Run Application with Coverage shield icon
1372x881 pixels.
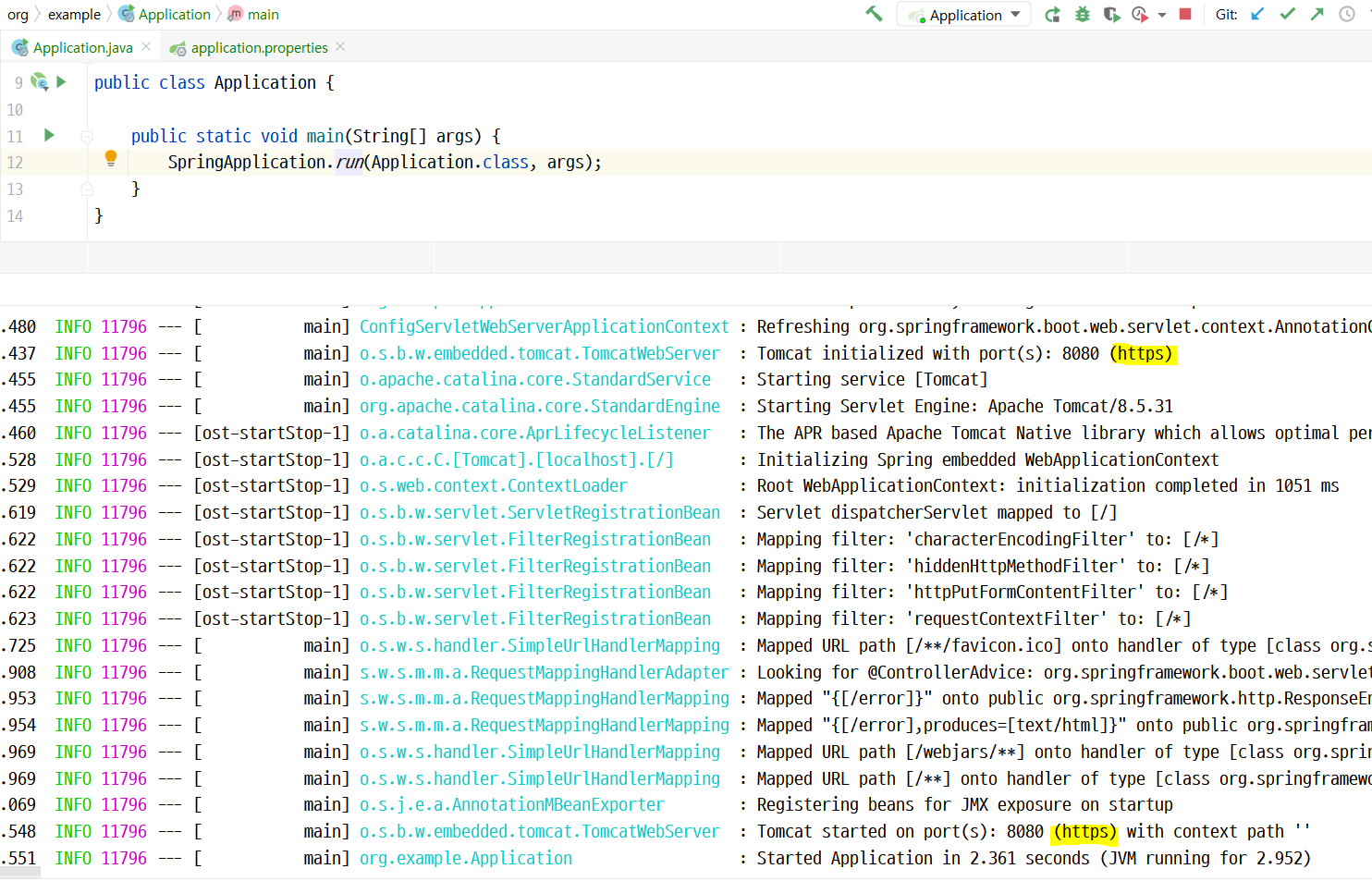click(x=1111, y=14)
